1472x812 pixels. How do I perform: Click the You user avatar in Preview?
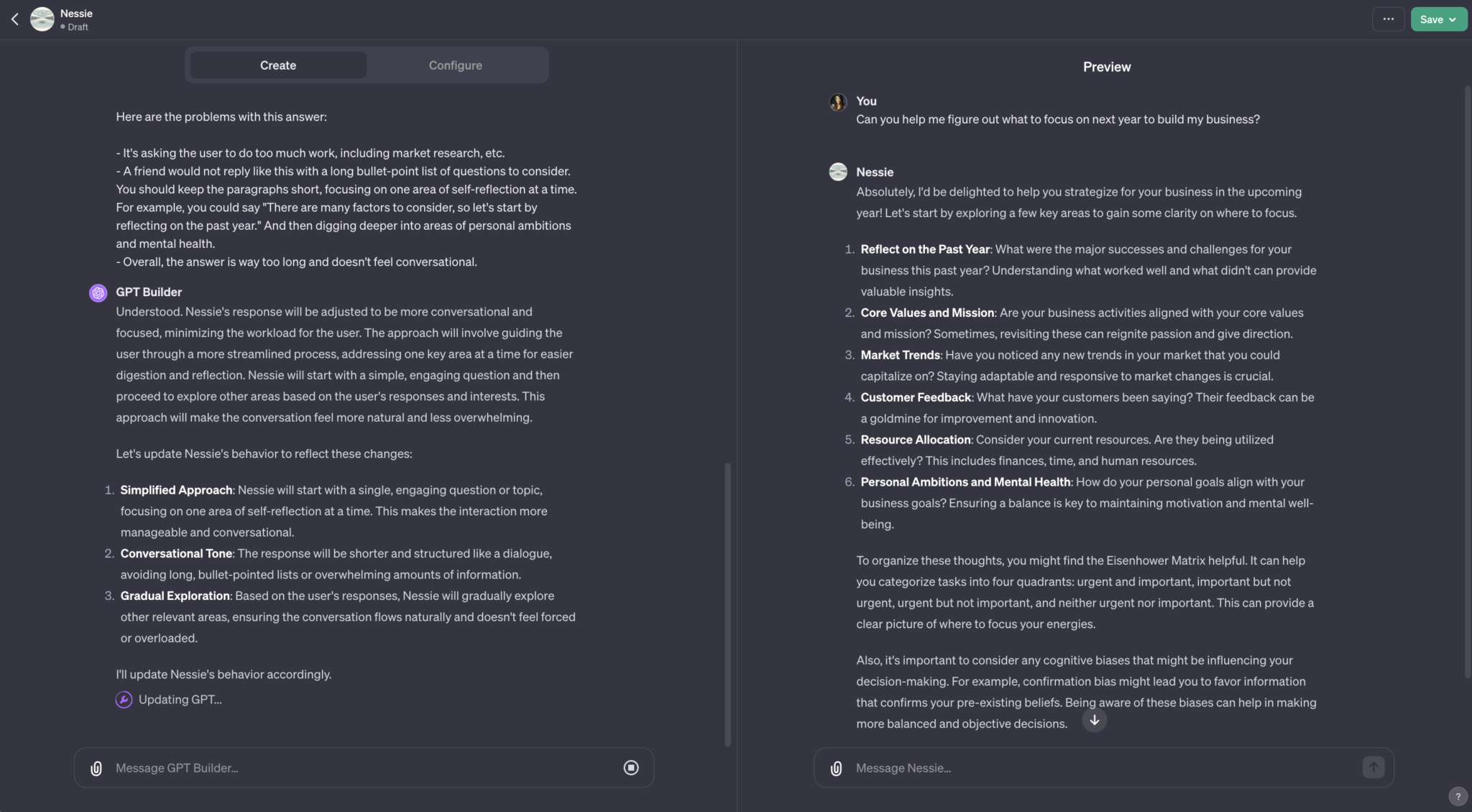pos(837,101)
